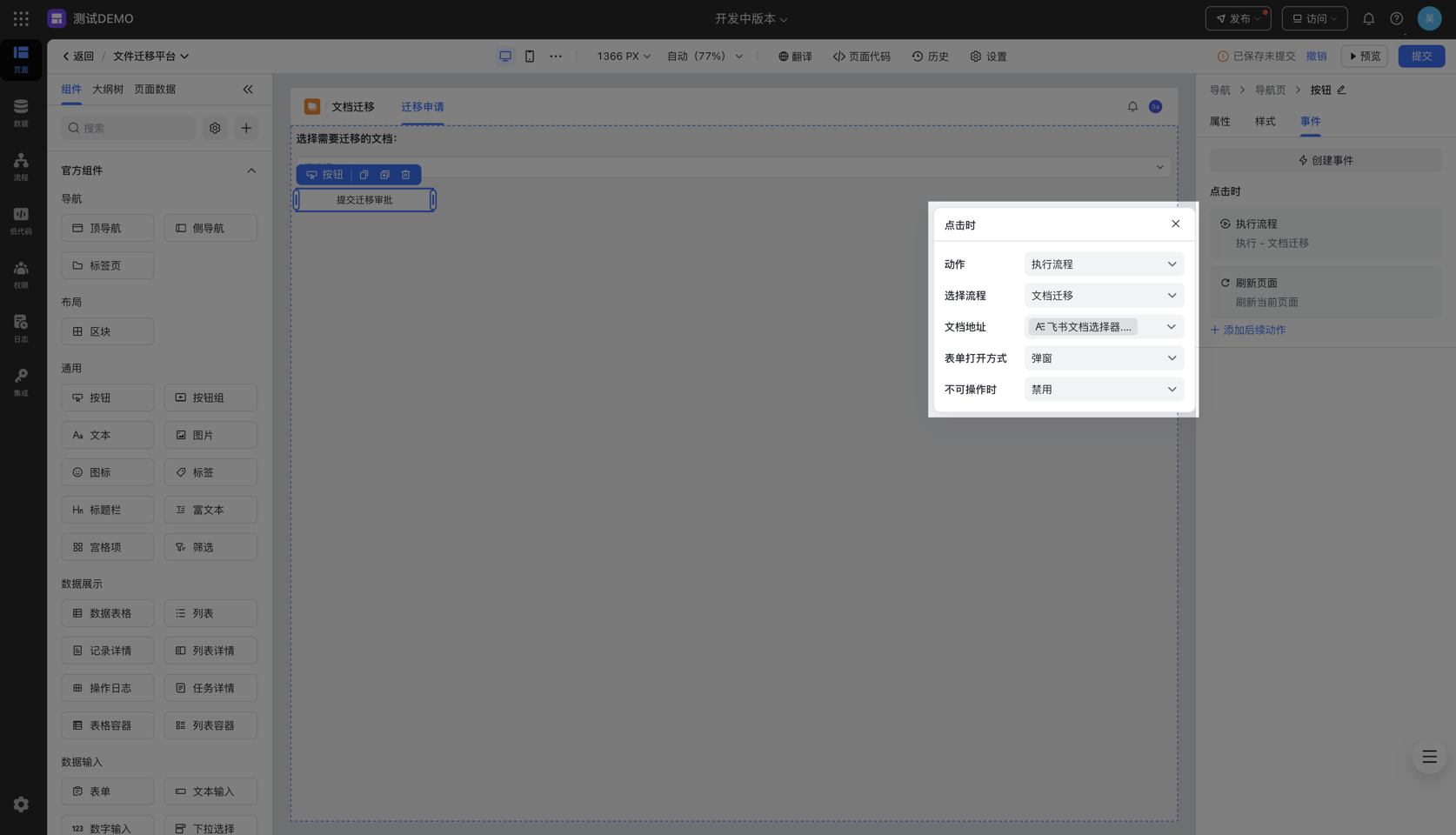
Task: Open more options ellipsis in top toolbar
Action: point(556,56)
